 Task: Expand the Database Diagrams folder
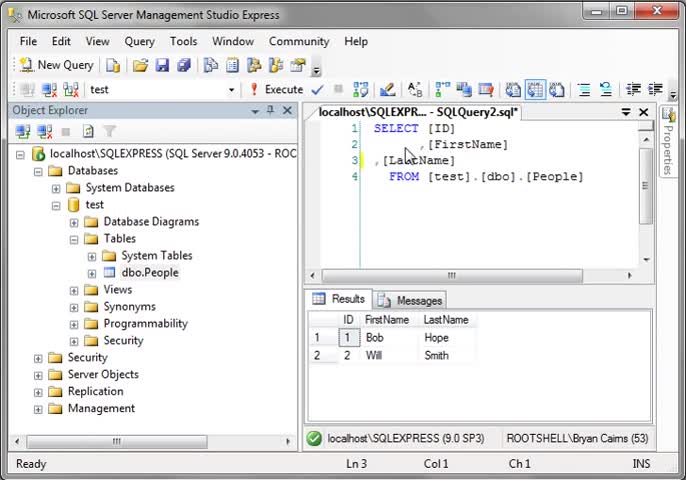tap(74, 223)
